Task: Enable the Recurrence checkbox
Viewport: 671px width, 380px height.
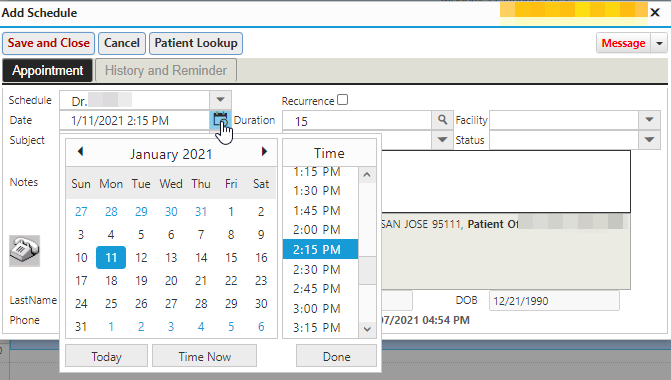Action: pos(342,100)
